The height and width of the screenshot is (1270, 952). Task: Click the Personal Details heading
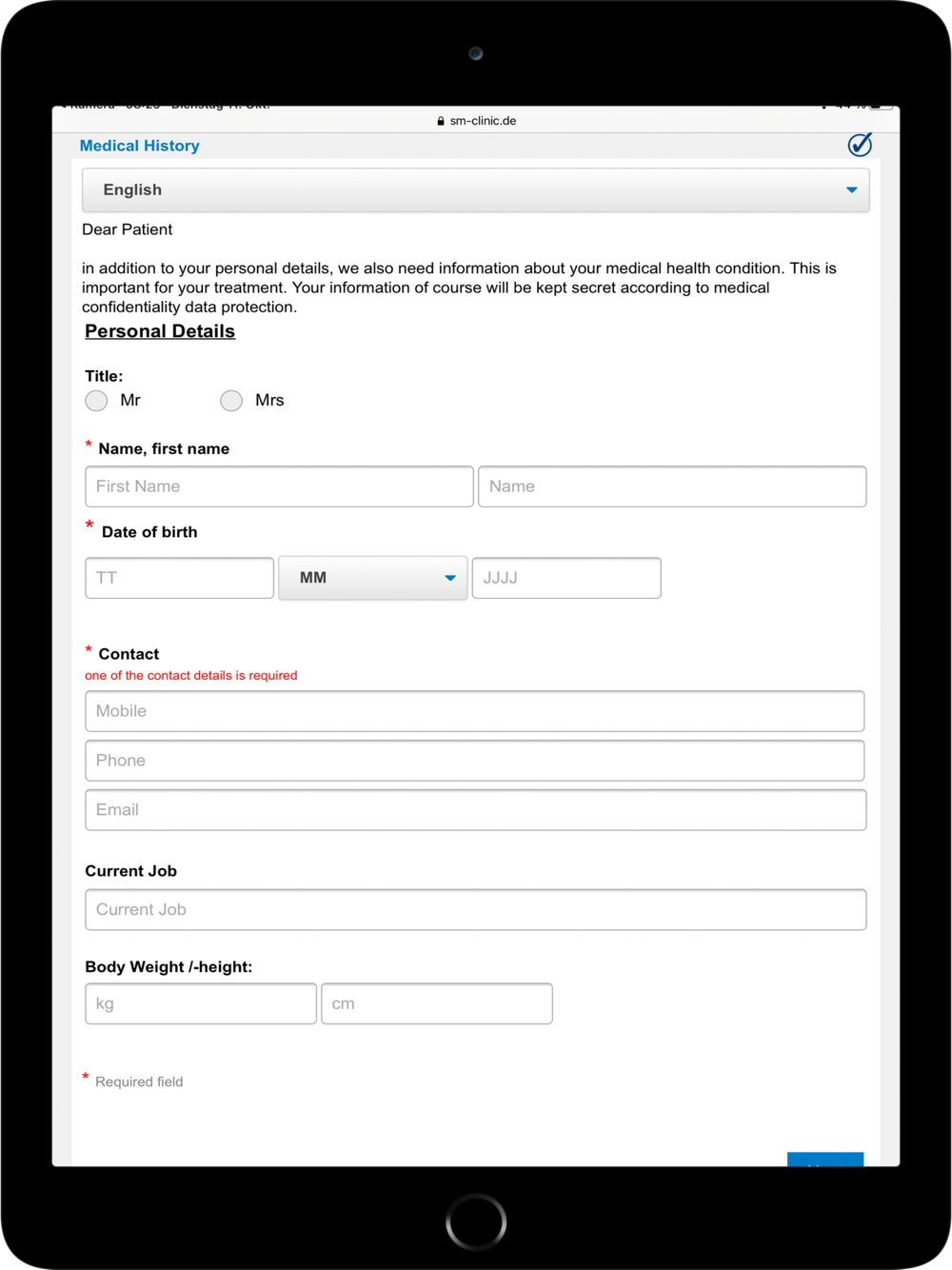pyautogui.click(x=160, y=331)
